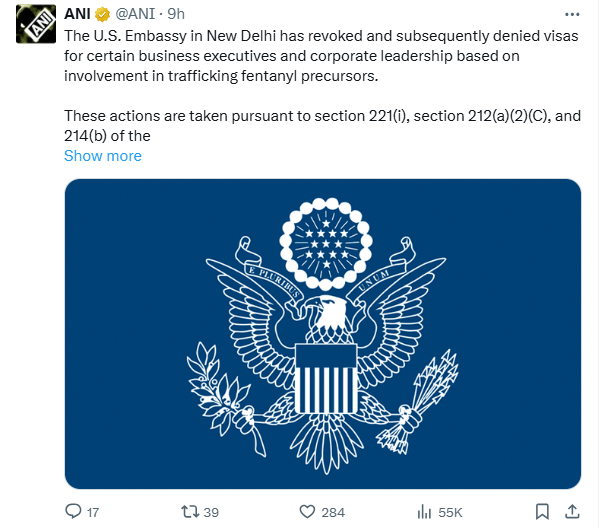The width and height of the screenshot is (609, 528).
Task: Click the 55K views count
Action: [451, 512]
